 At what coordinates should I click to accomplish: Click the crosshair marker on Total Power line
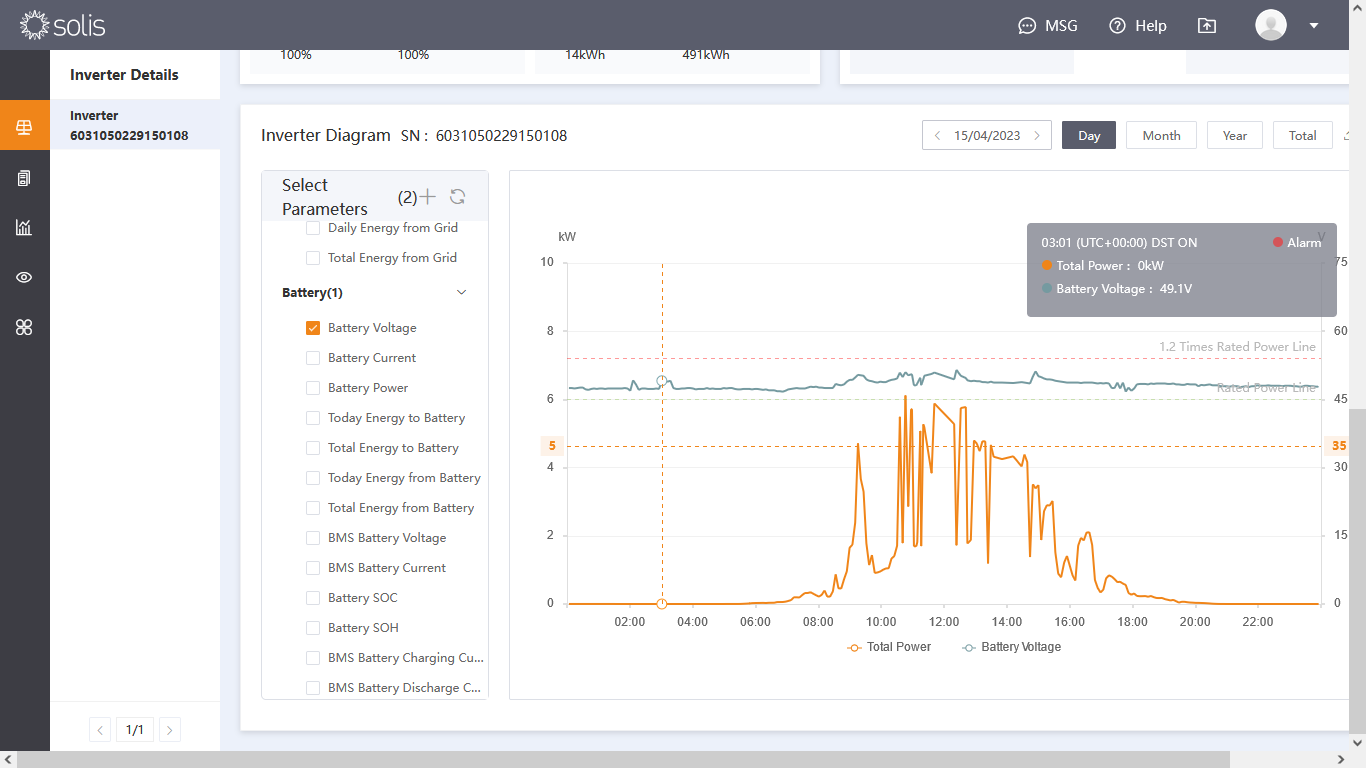pyautogui.click(x=662, y=604)
